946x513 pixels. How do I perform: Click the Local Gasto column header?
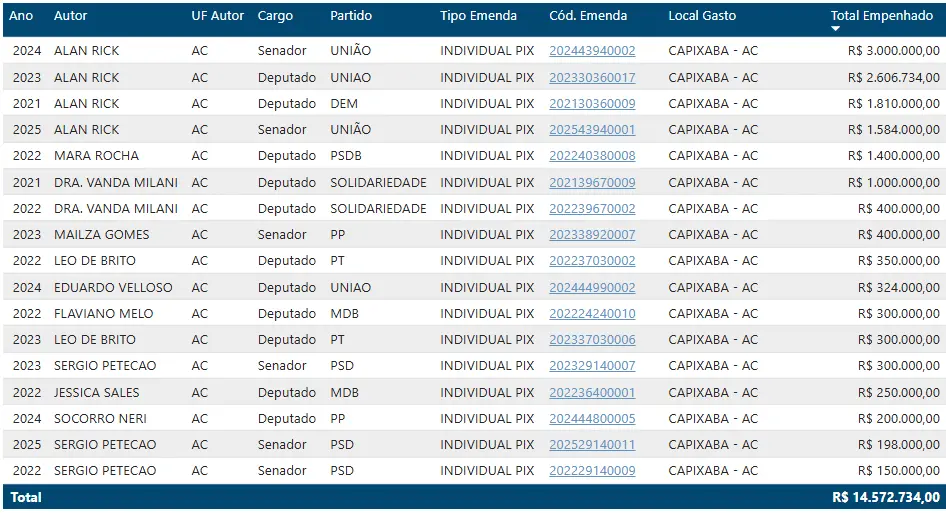[702, 16]
